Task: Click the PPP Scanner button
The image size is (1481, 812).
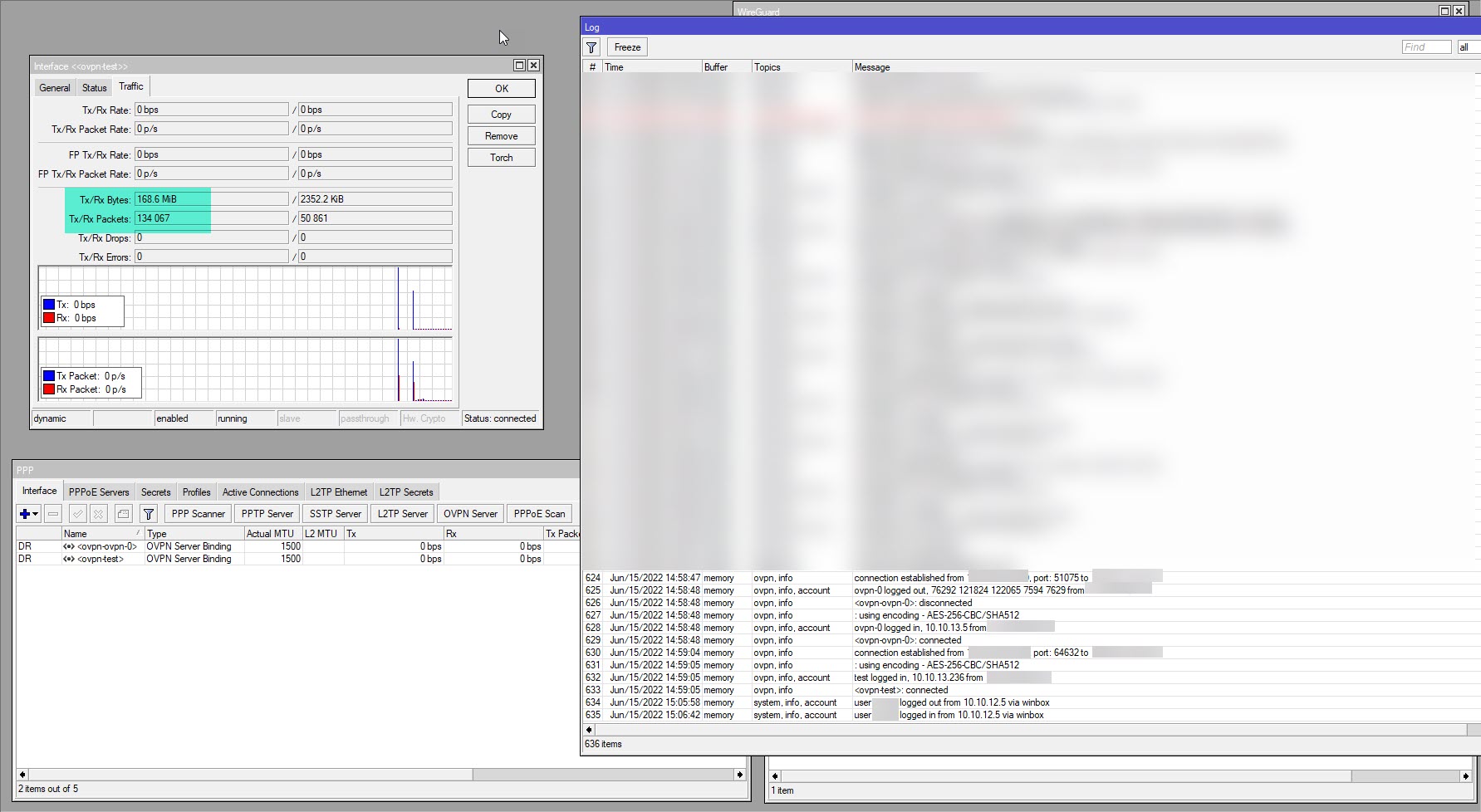Action: click(x=199, y=514)
